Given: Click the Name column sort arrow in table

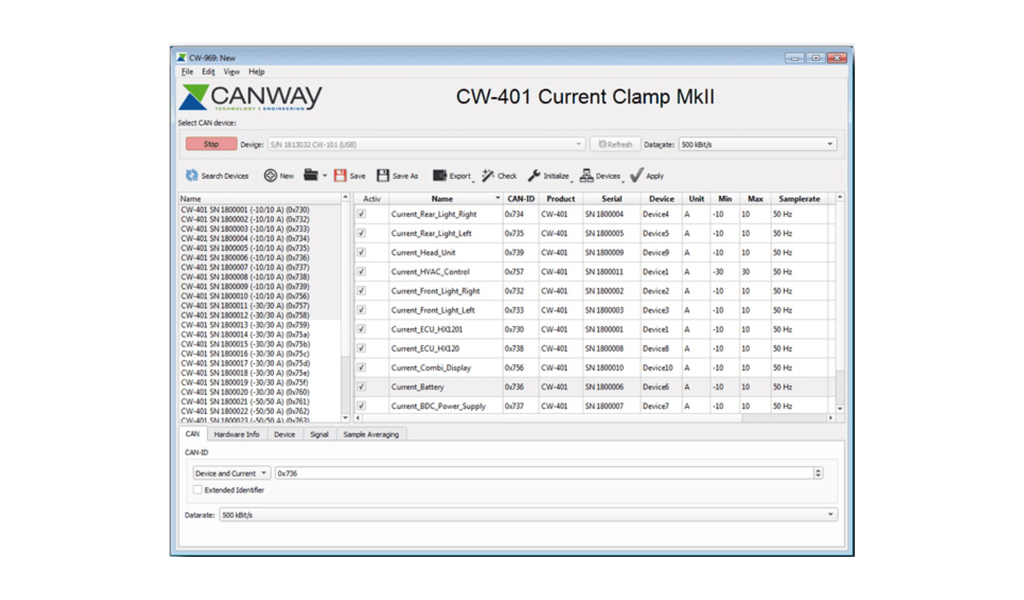Looking at the screenshot, I should click(x=498, y=198).
